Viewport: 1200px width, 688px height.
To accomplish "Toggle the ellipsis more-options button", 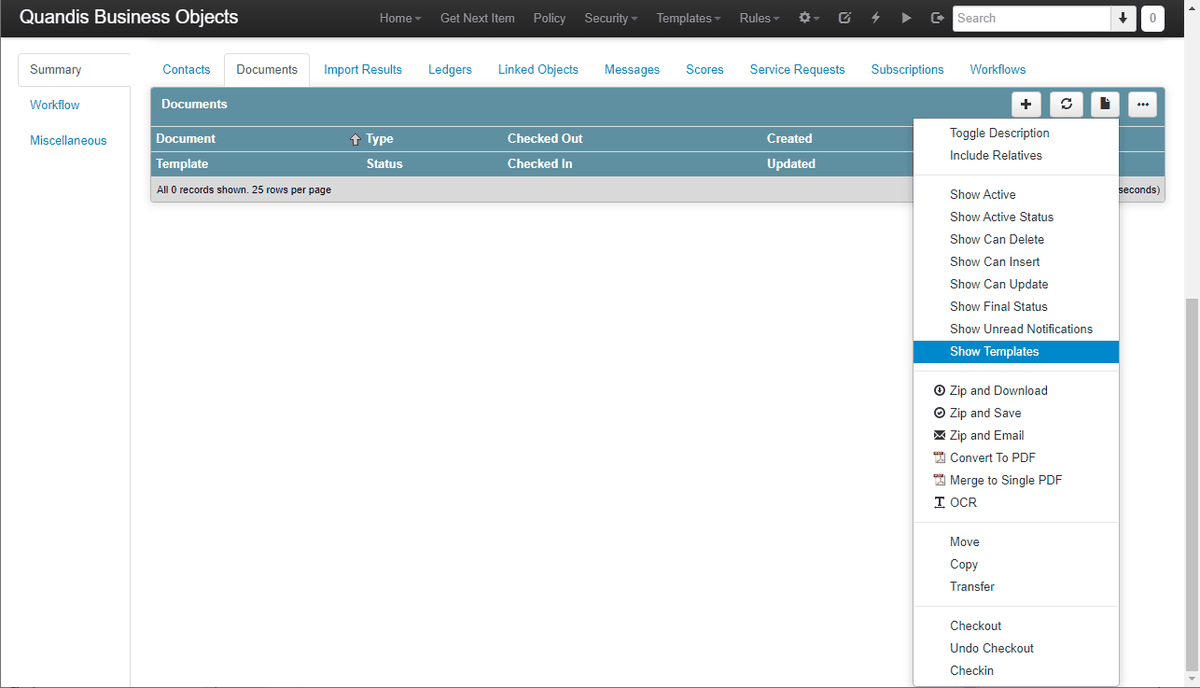I will (1143, 104).
